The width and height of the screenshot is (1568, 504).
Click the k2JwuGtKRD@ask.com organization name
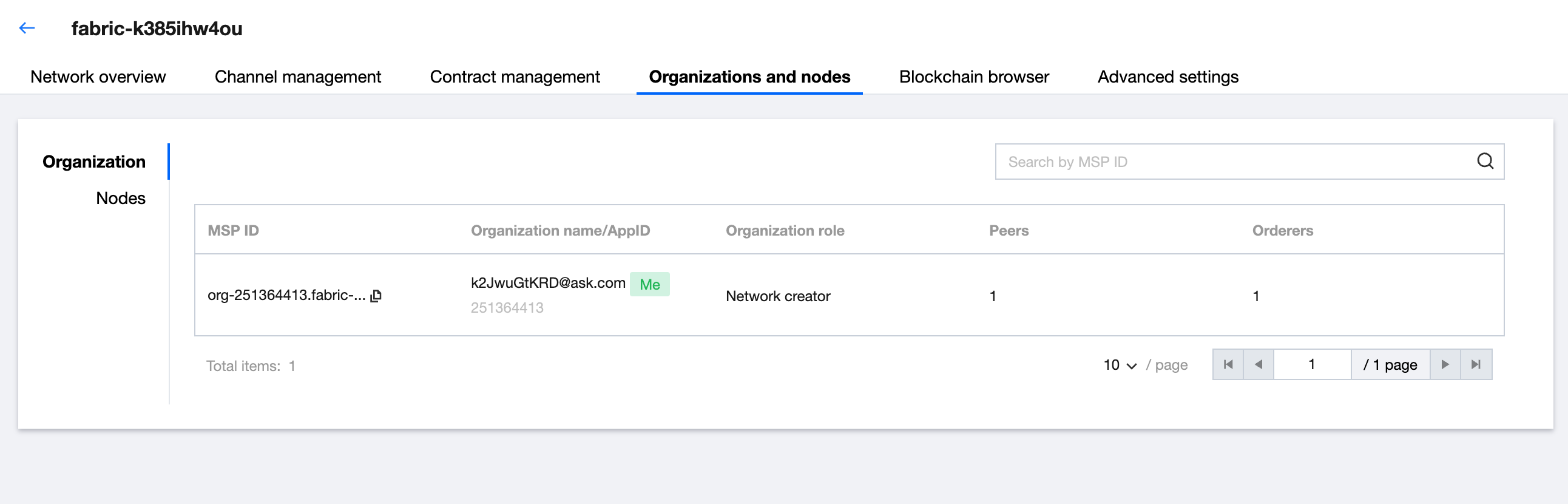548,283
